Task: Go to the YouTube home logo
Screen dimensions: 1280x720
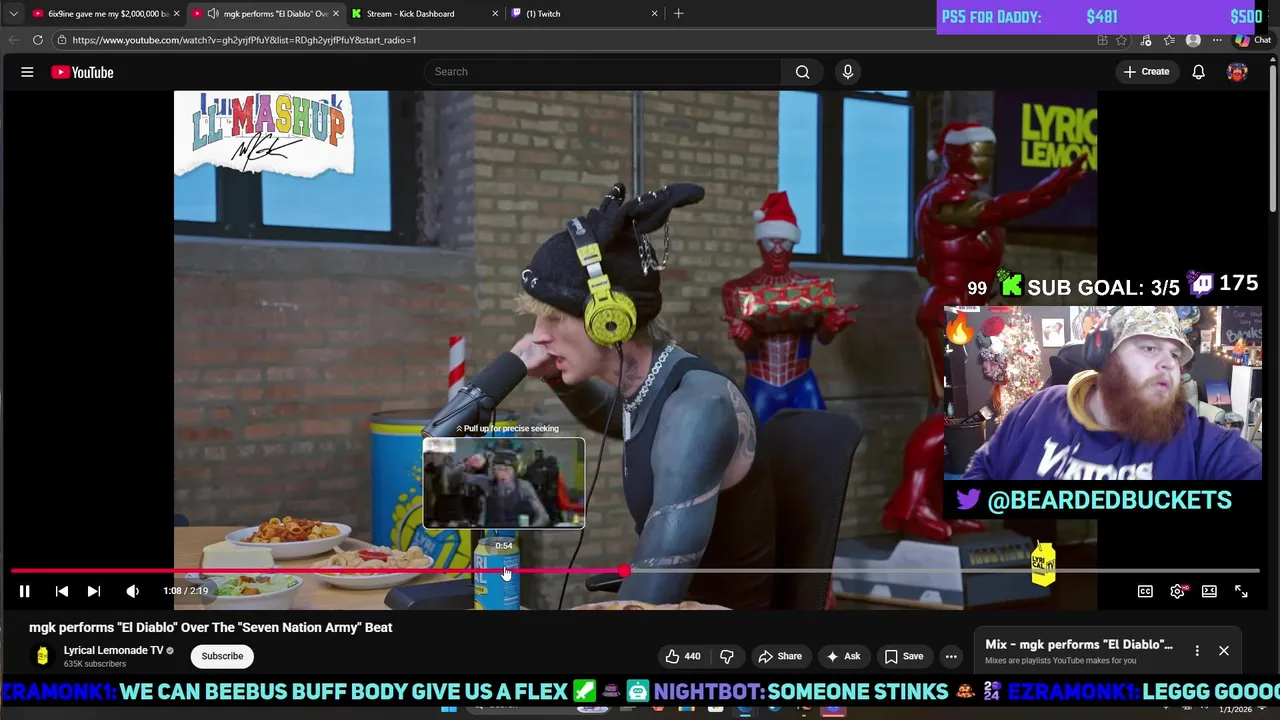Action: 82,72
